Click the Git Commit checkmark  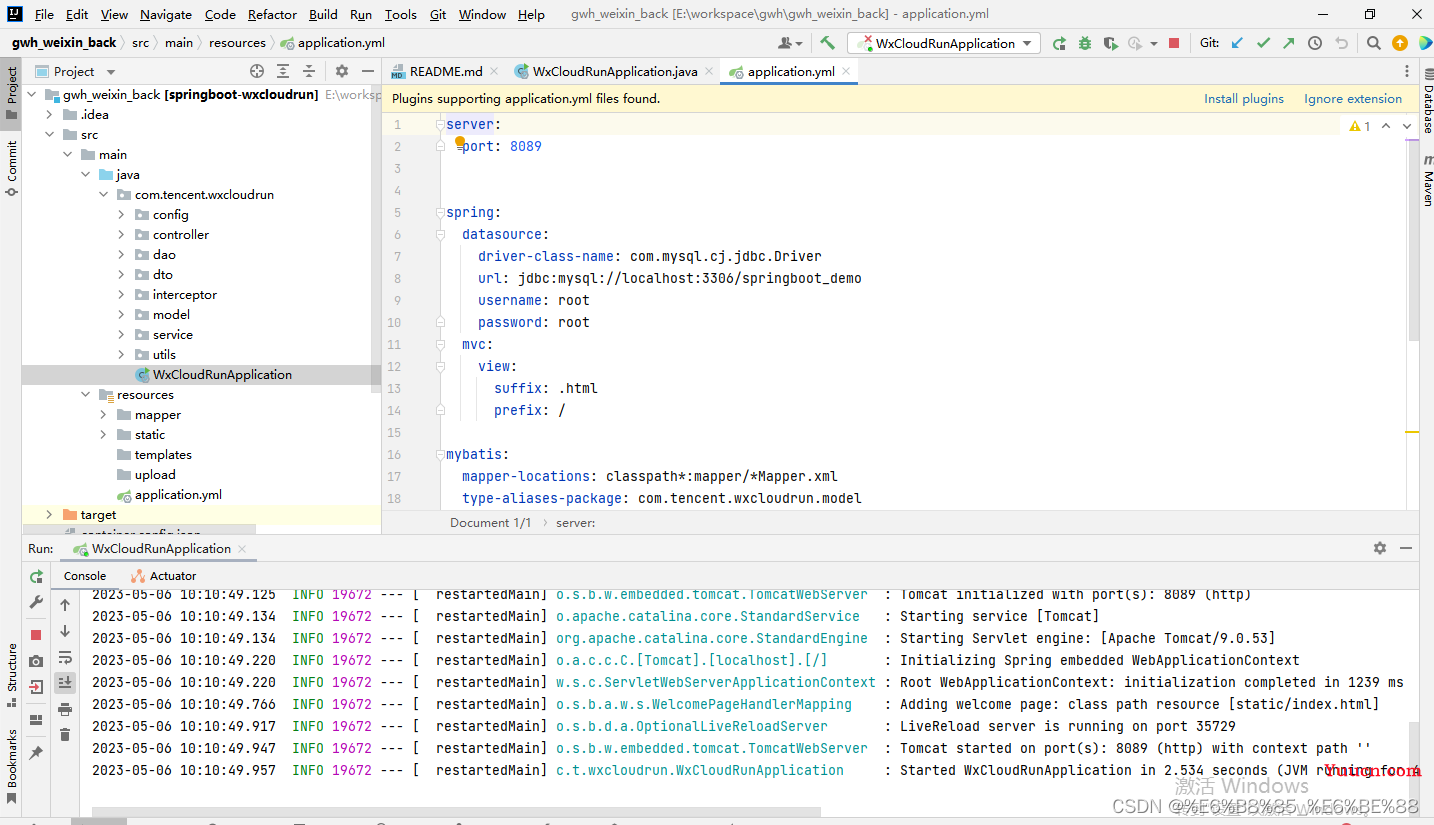coord(1263,43)
